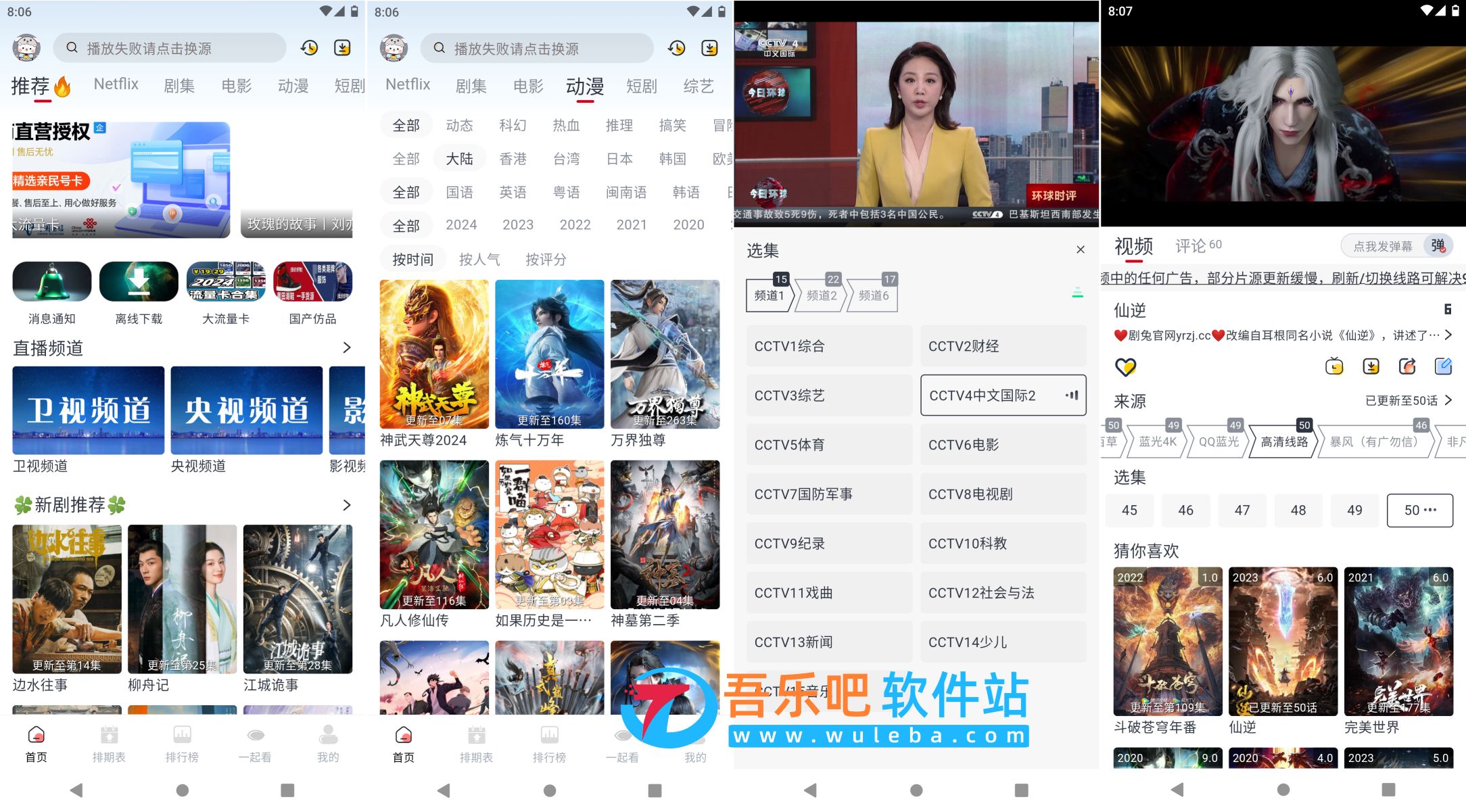Open the 边水往事 poster
The image size is (1466, 812).
pyautogui.click(x=67, y=599)
